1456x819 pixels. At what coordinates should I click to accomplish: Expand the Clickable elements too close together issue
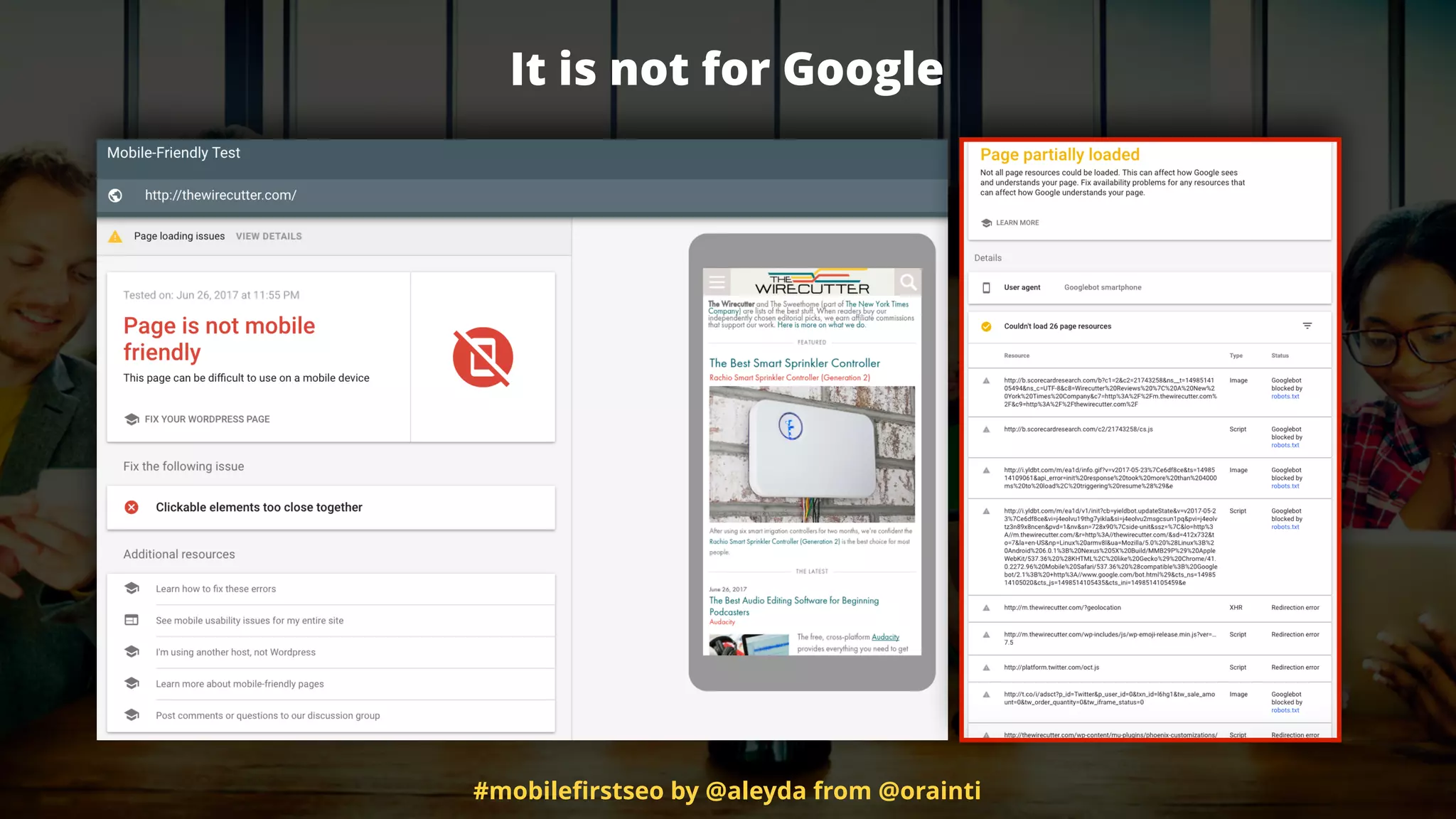pyautogui.click(x=331, y=507)
